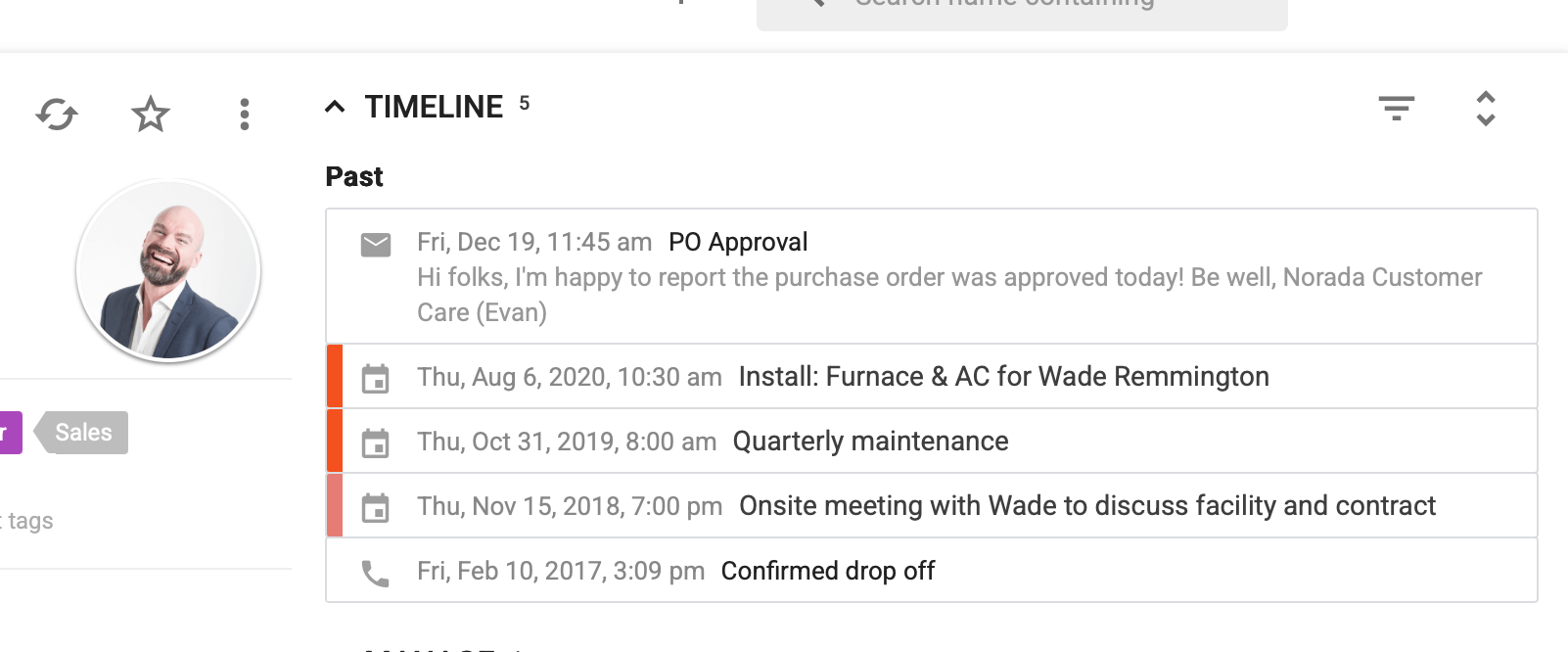
Task: Open the timeline filter icon
Action: click(x=1396, y=108)
